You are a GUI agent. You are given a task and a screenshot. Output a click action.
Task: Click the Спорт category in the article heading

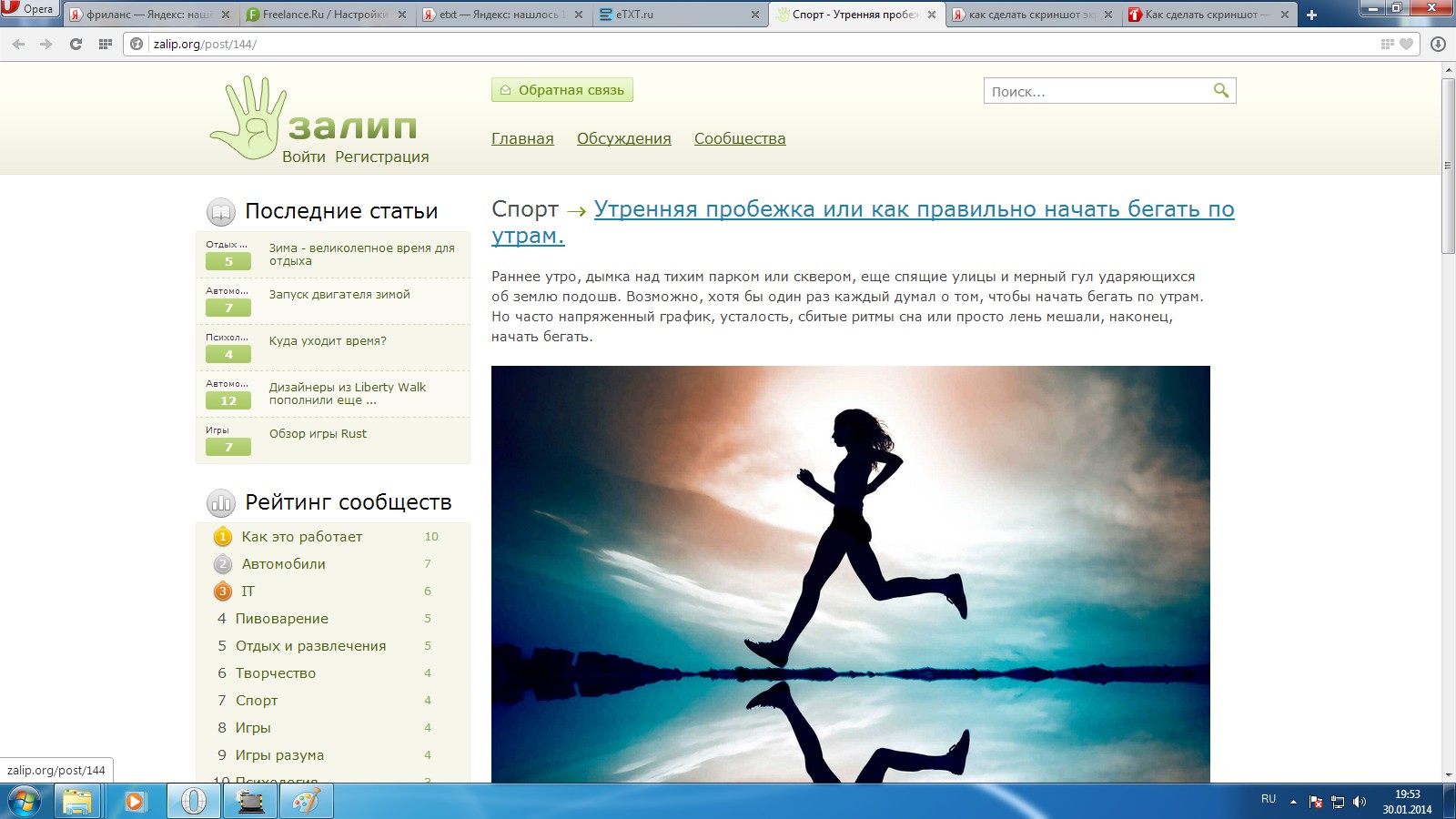tap(525, 209)
